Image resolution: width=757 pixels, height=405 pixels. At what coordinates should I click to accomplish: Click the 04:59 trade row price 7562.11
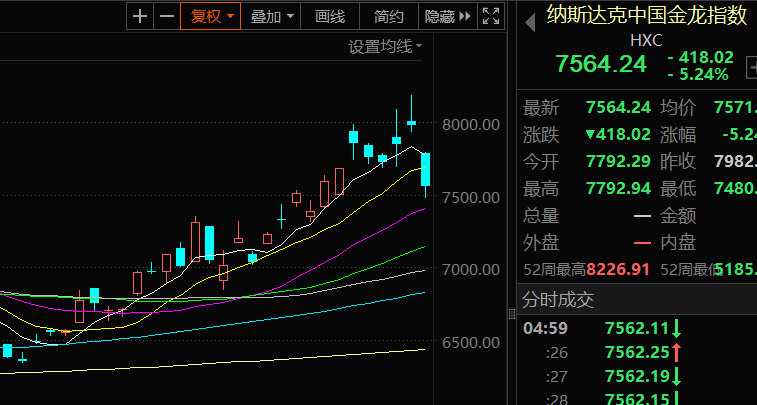637,329
